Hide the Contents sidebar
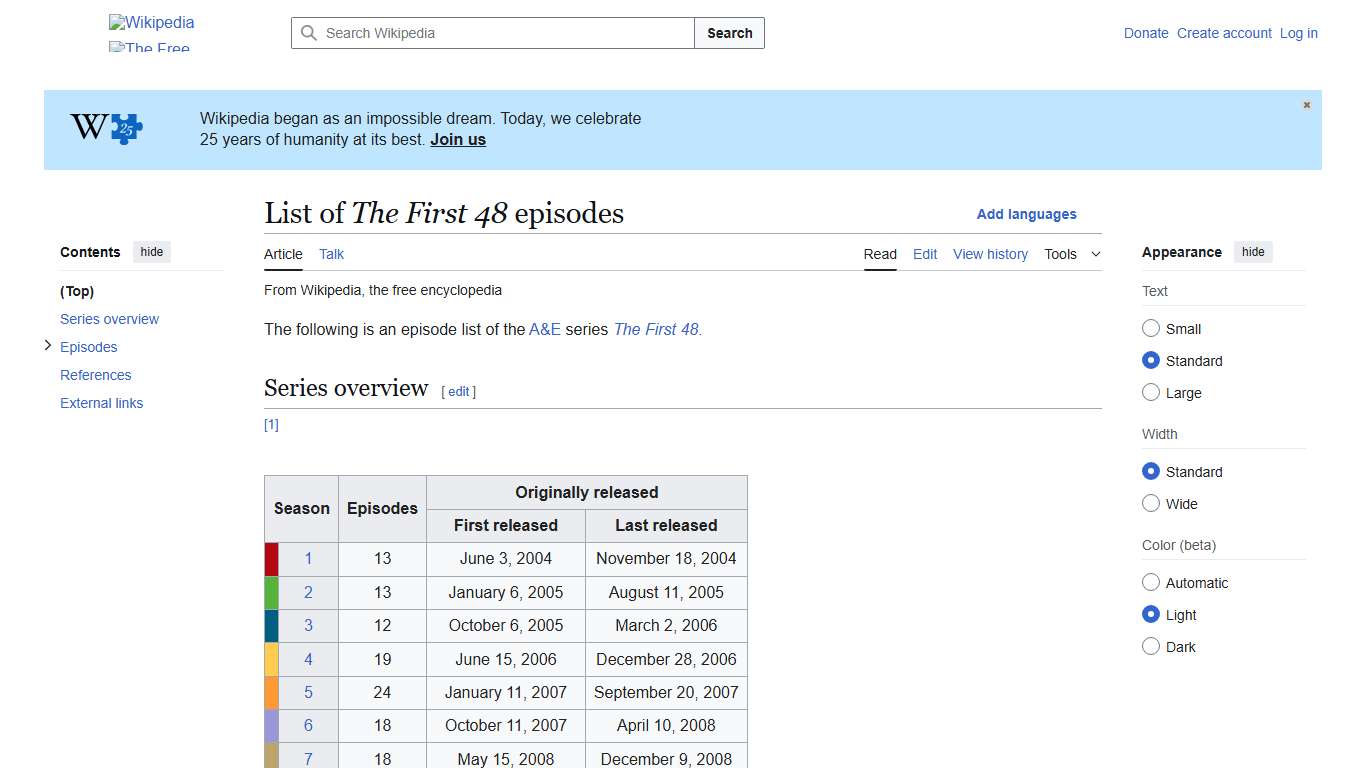The image size is (1366, 768). coord(151,252)
